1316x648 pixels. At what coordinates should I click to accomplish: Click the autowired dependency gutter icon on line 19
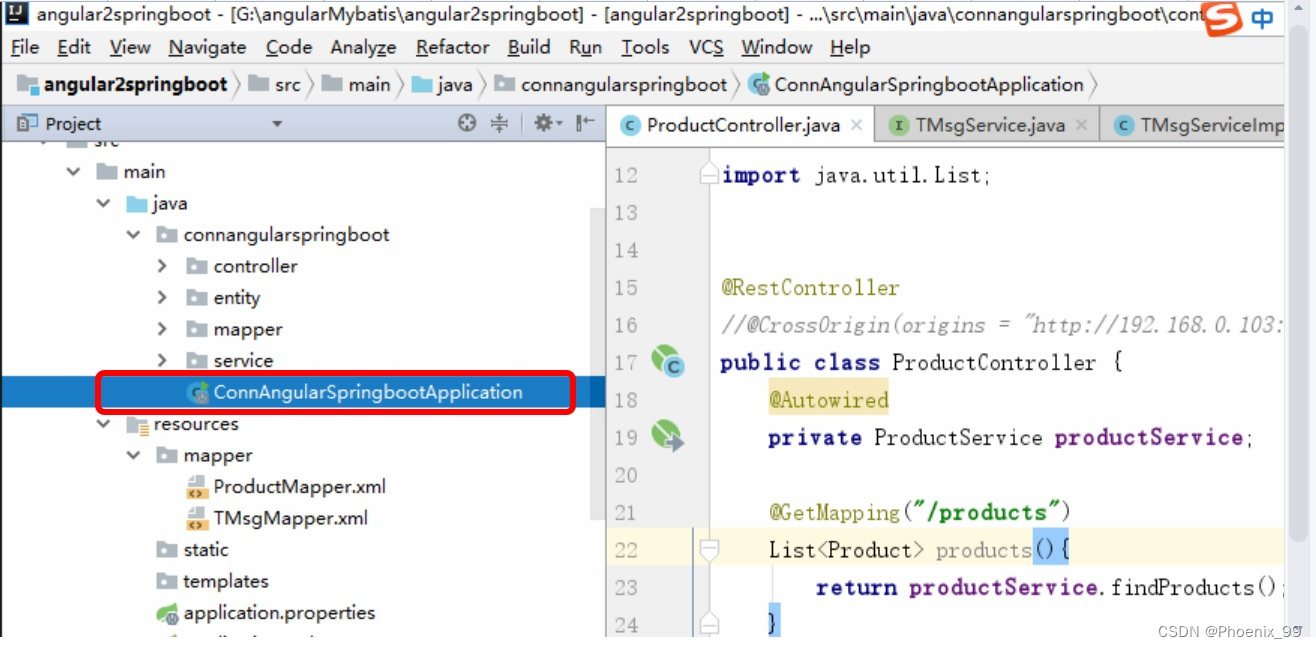(x=667, y=435)
